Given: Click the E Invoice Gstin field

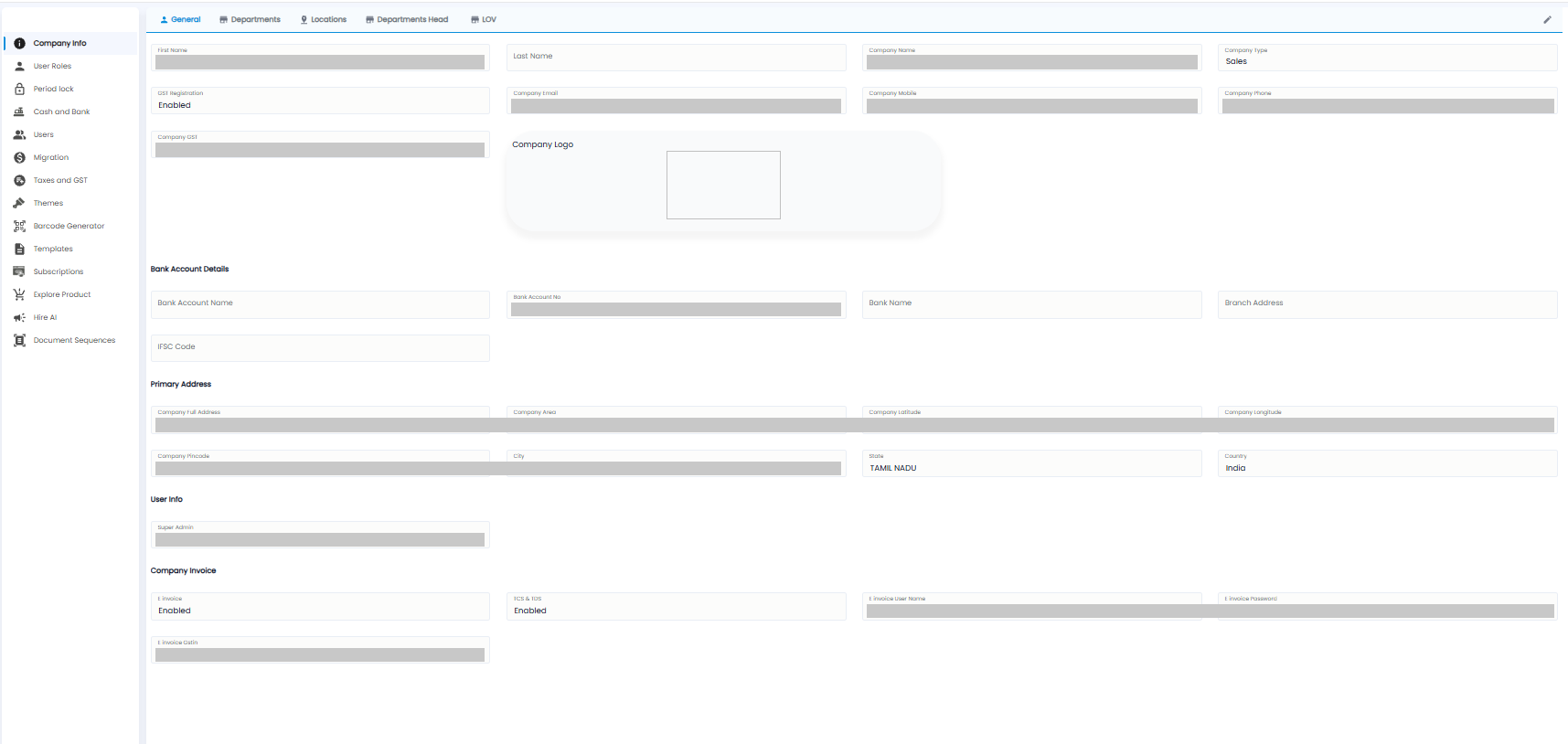Looking at the screenshot, I should [320, 650].
